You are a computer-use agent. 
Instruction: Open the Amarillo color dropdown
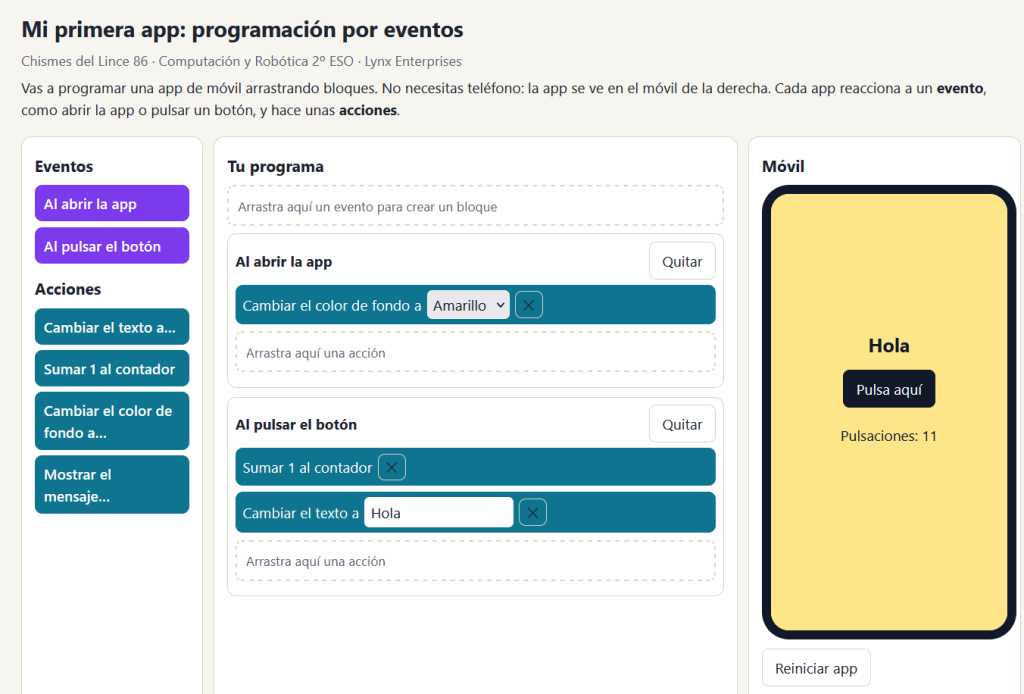468,305
